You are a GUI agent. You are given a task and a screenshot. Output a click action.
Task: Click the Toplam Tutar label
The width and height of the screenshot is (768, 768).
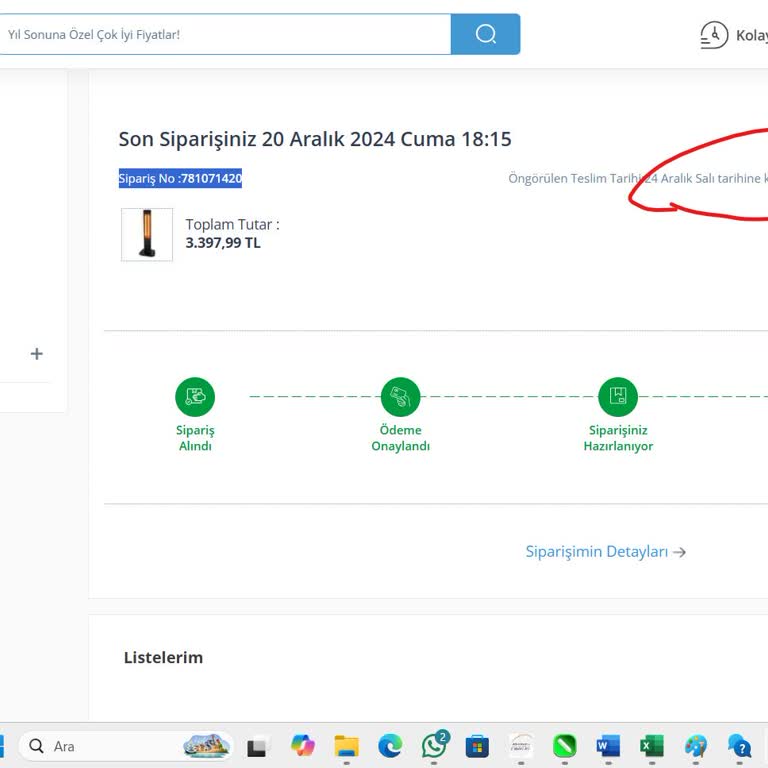232,224
